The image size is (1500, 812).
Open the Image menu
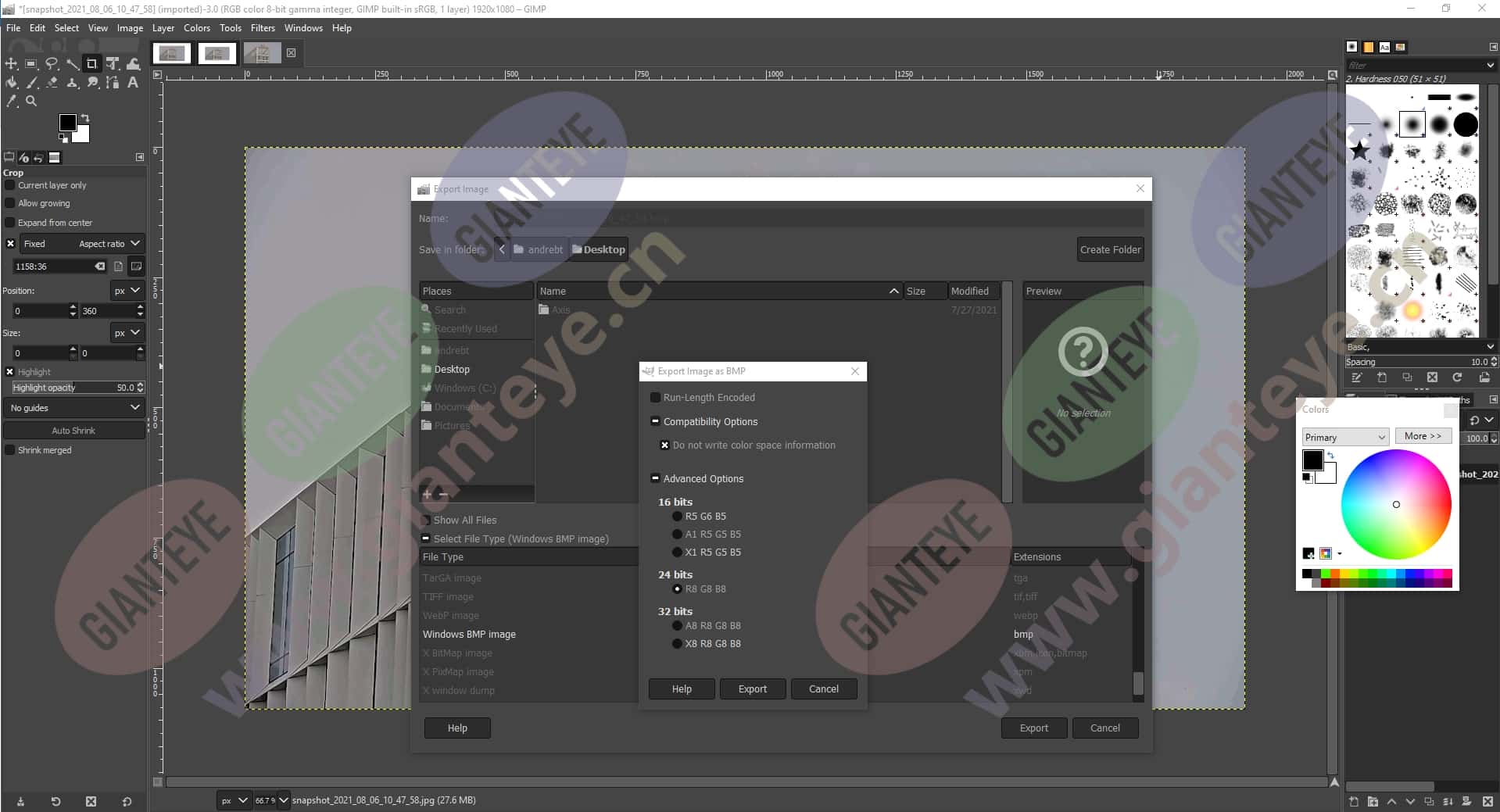point(130,28)
